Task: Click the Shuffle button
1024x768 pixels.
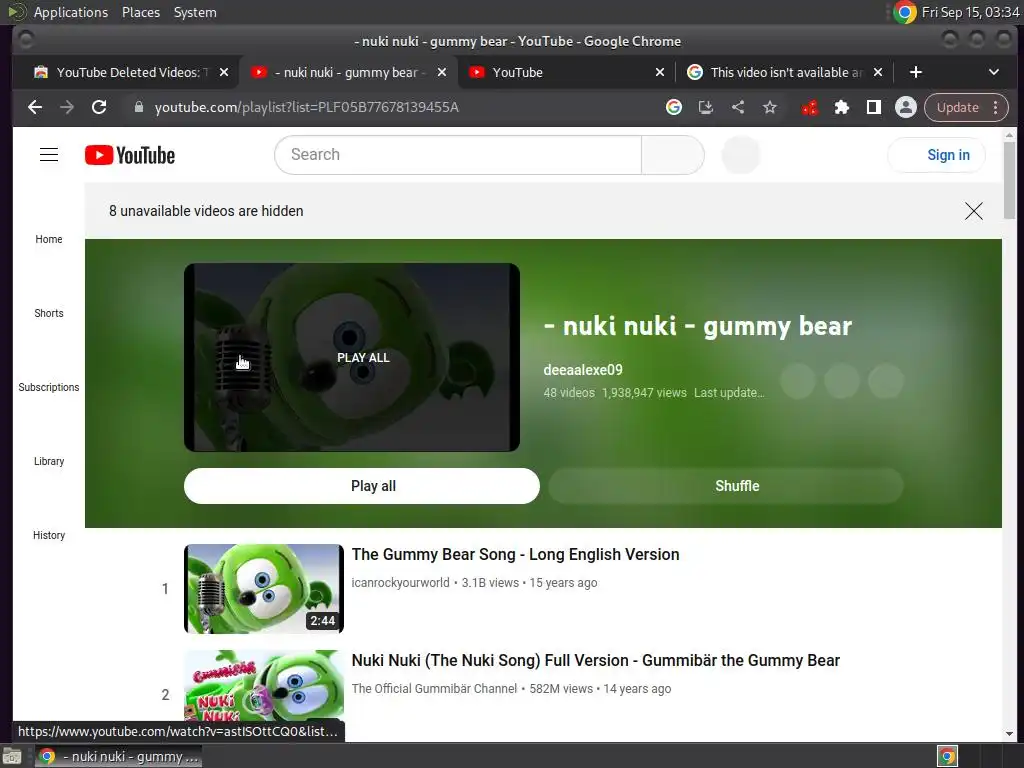Action: coord(726,486)
